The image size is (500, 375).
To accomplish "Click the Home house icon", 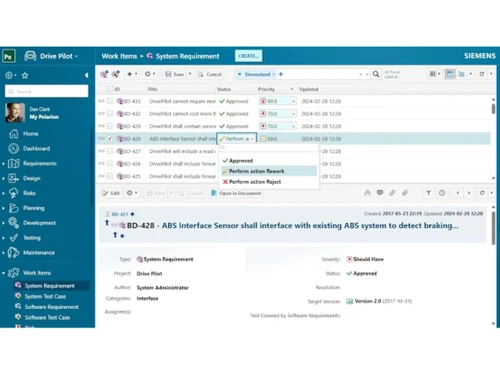I will tap(14, 134).
